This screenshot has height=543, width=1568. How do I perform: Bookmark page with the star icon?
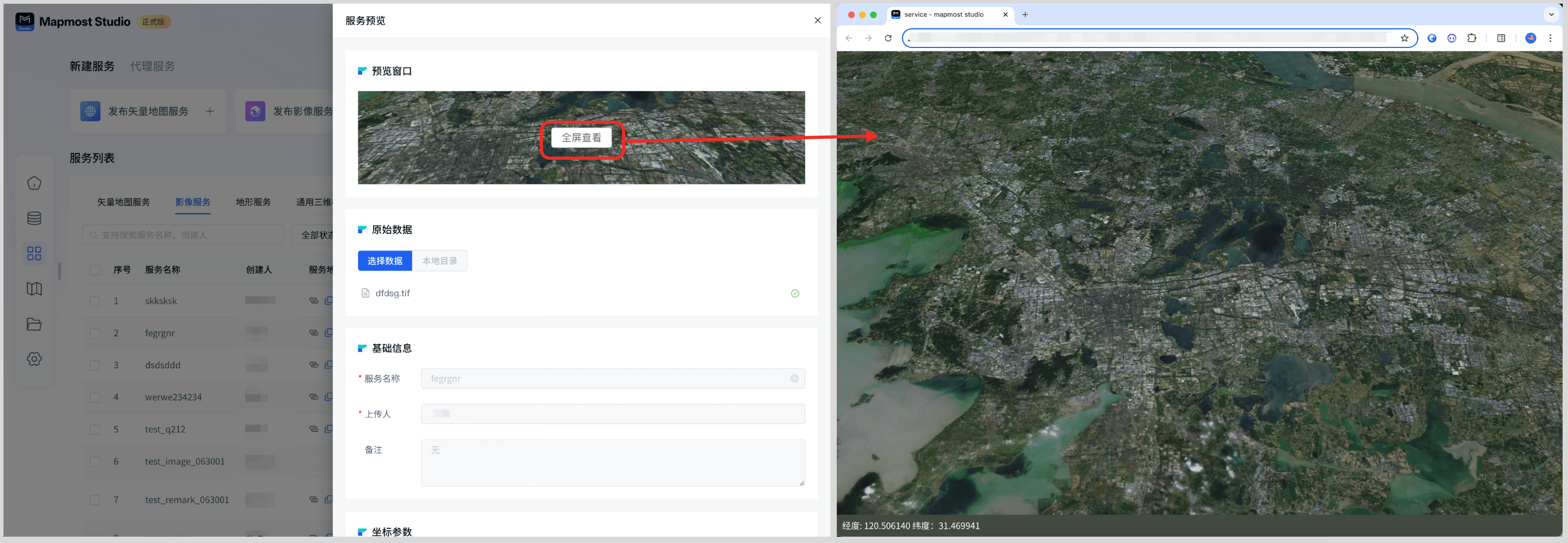(1404, 38)
